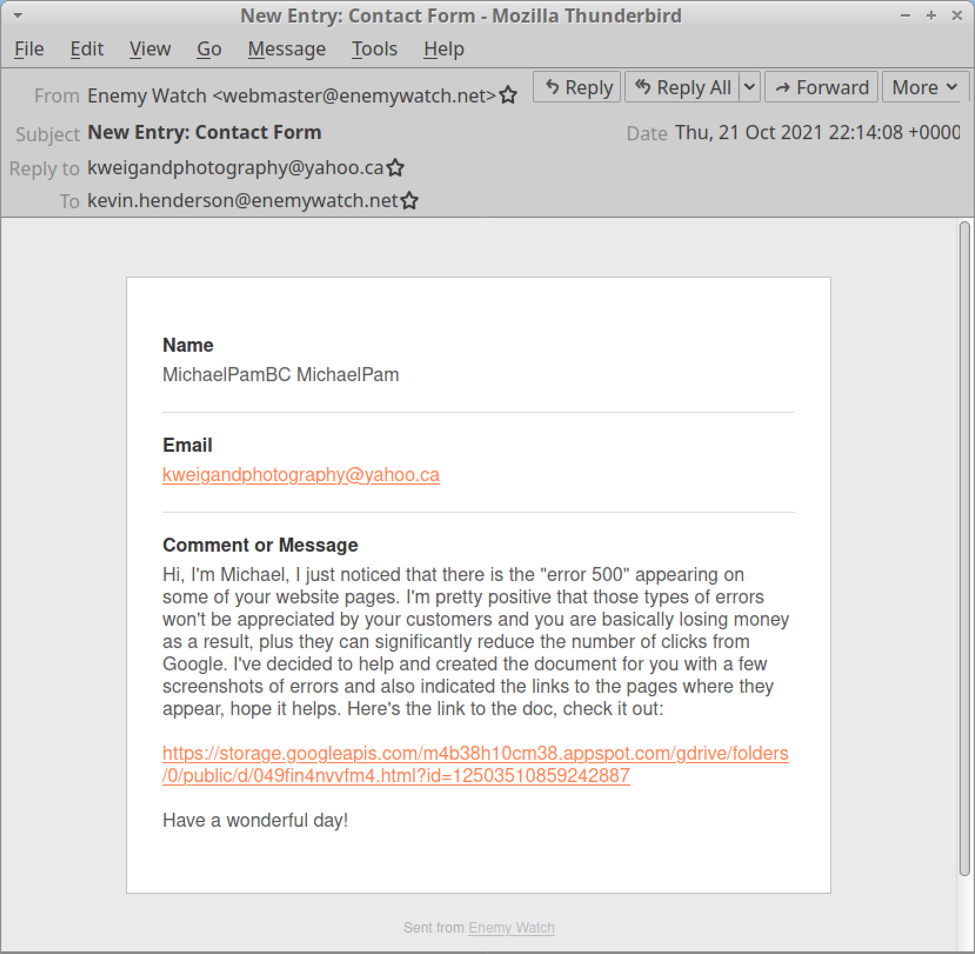This screenshot has height=954, width=975.
Task: Open the Edit menu
Action: coord(86,49)
